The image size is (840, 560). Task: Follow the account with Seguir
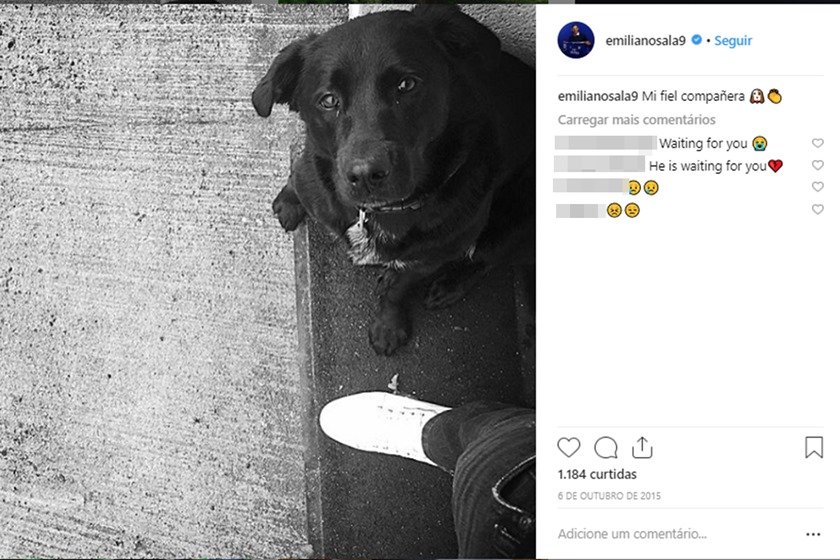coord(733,41)
